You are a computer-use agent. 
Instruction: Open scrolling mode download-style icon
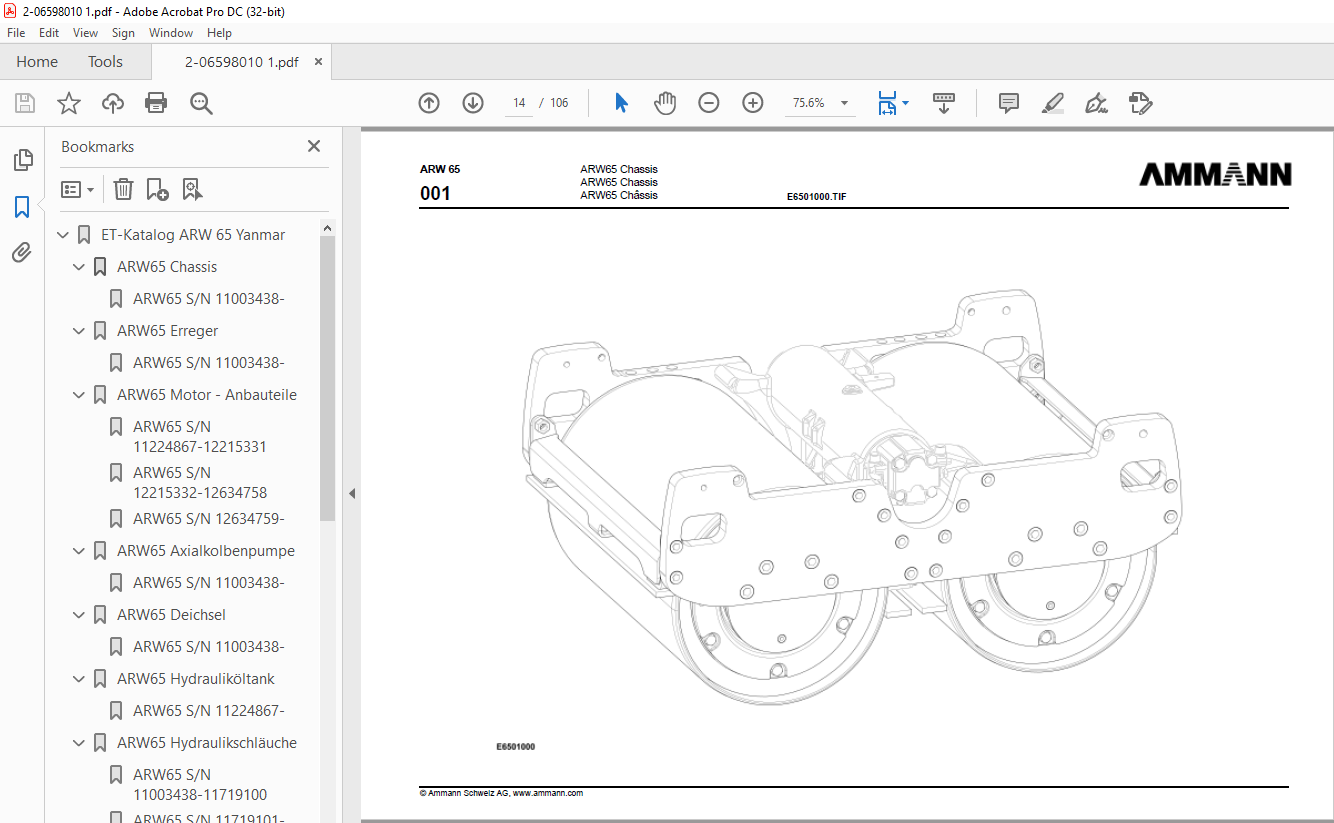[944, 103]
